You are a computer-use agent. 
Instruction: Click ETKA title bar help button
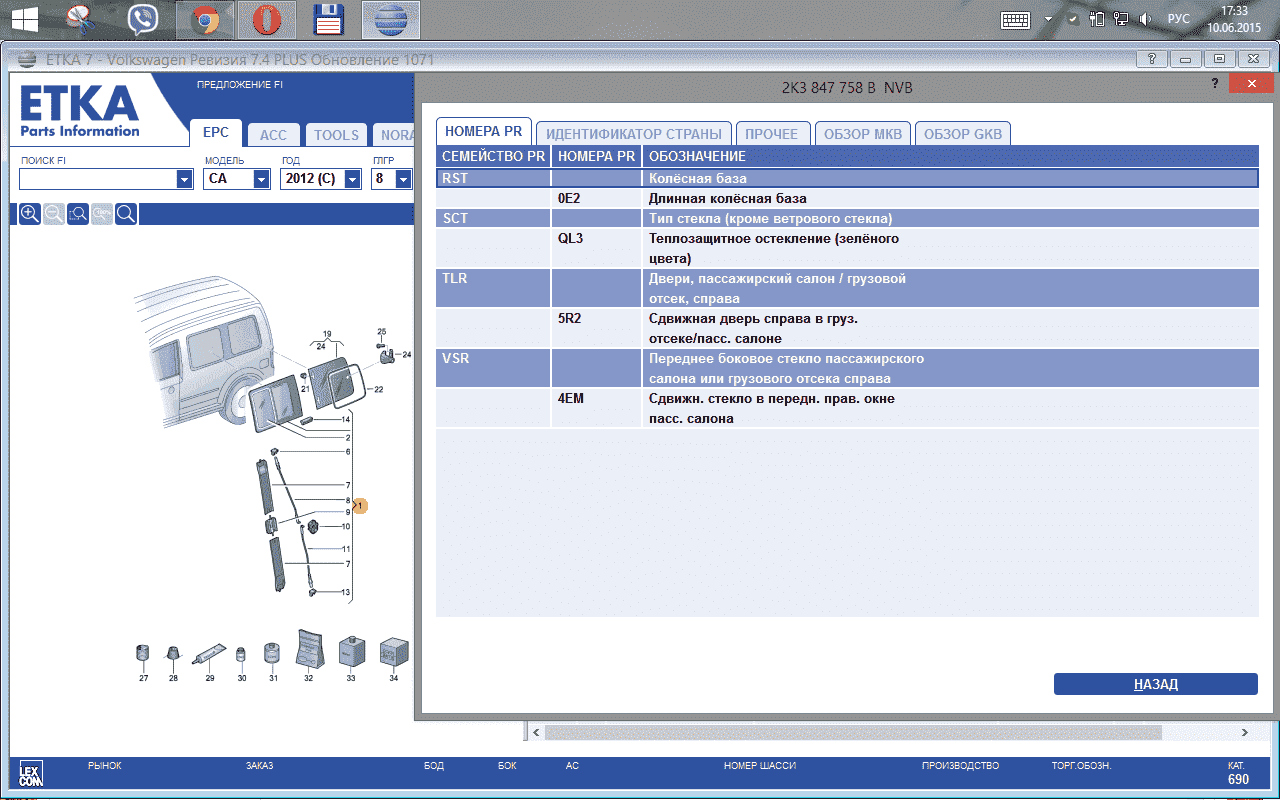[1152, 59]
